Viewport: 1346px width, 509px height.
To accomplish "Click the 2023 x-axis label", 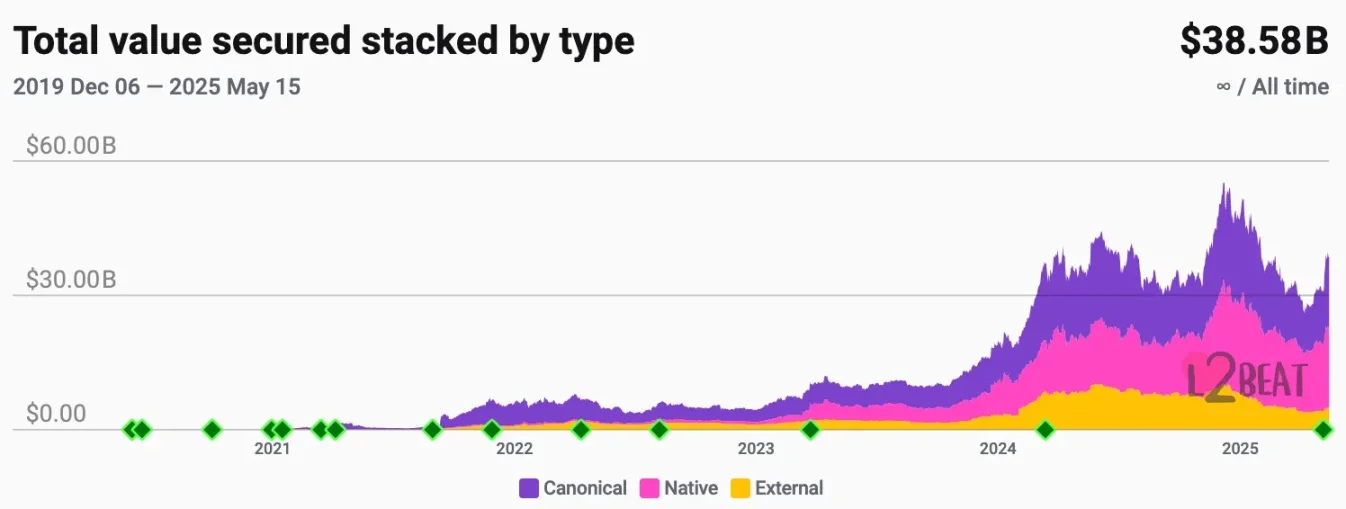I will coord(756,449).
